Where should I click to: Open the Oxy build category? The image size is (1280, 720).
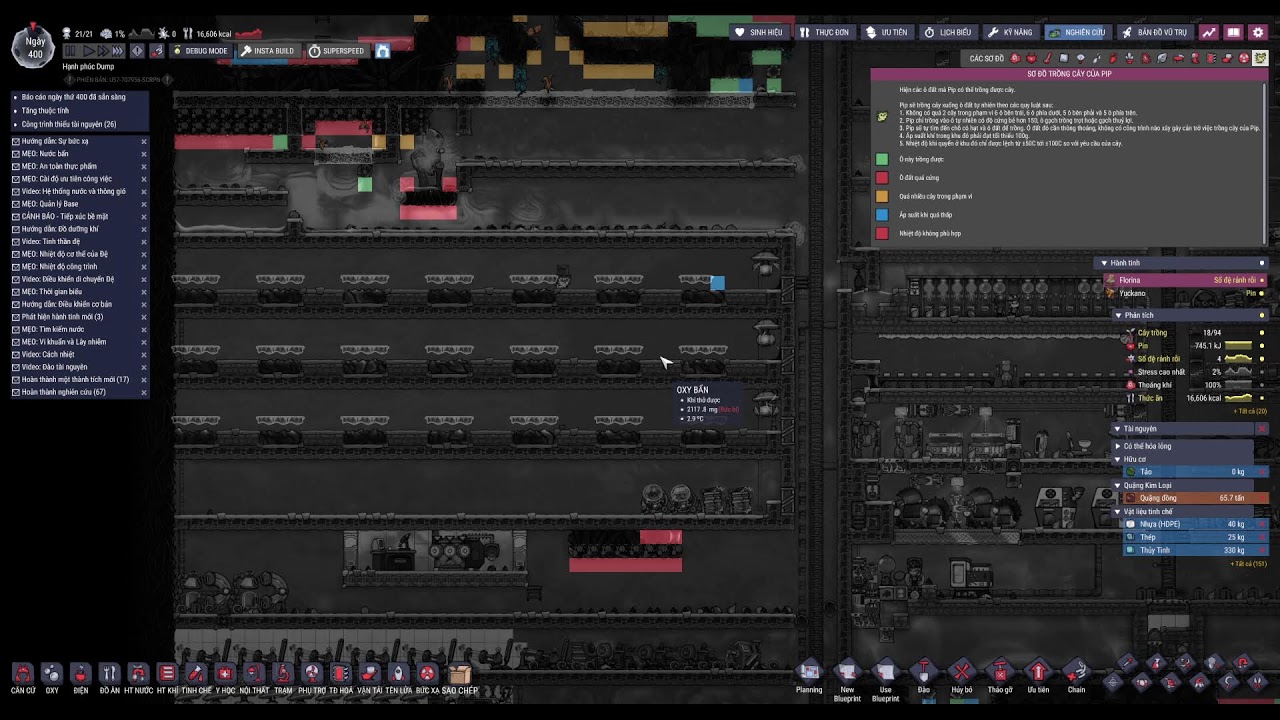pyautogui.click(x=52, y=675)
